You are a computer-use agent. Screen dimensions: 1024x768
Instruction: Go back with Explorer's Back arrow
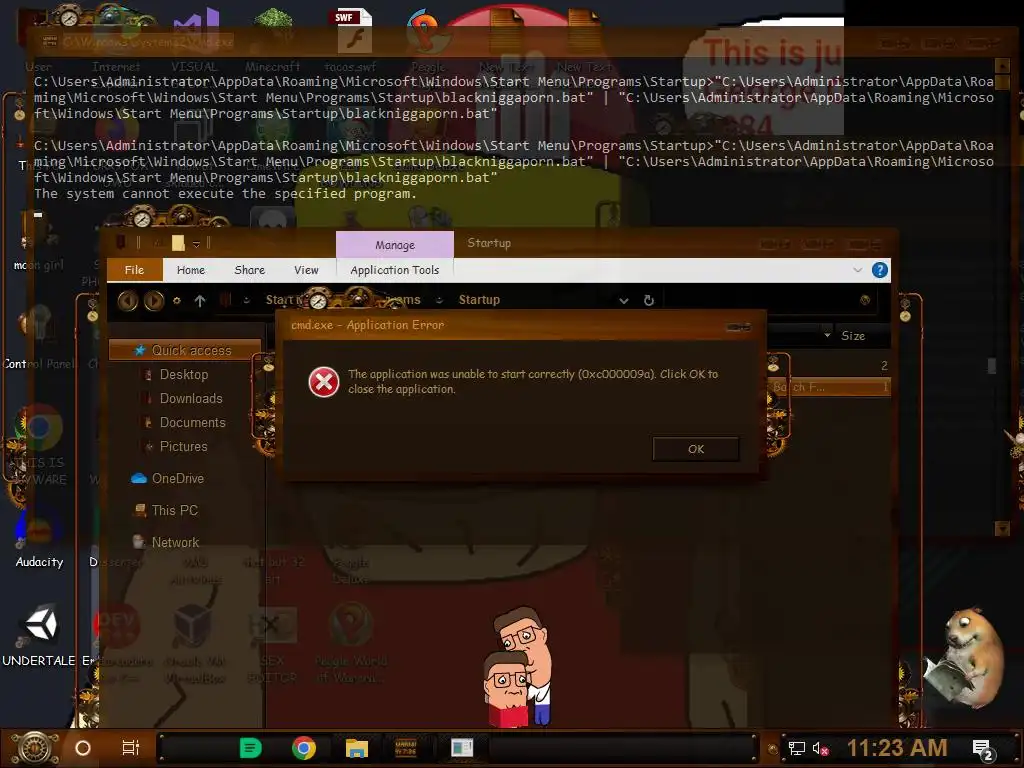coord(127,300)
